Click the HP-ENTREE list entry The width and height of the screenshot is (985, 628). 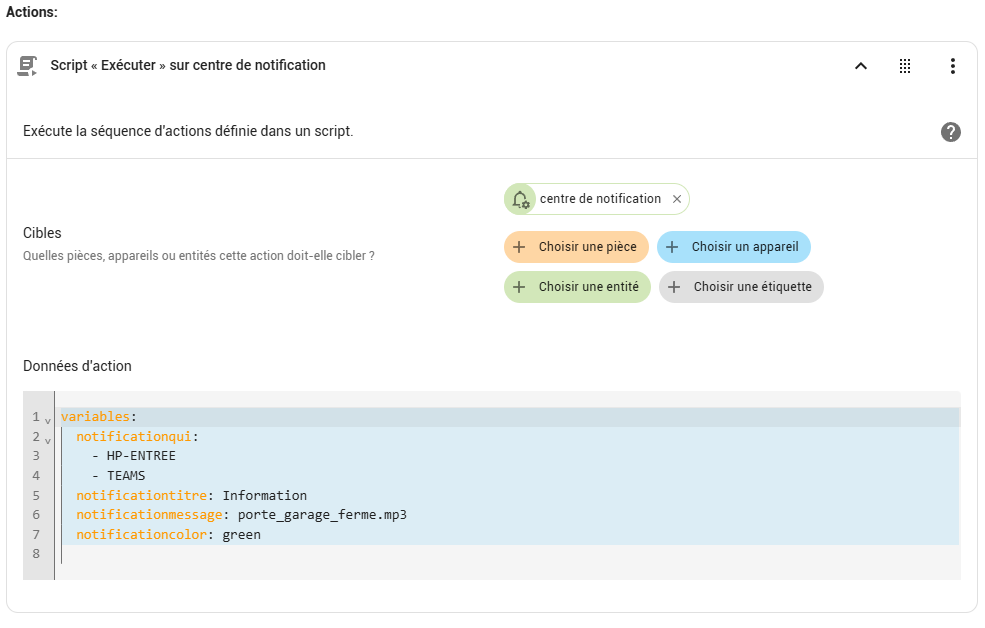141,456
